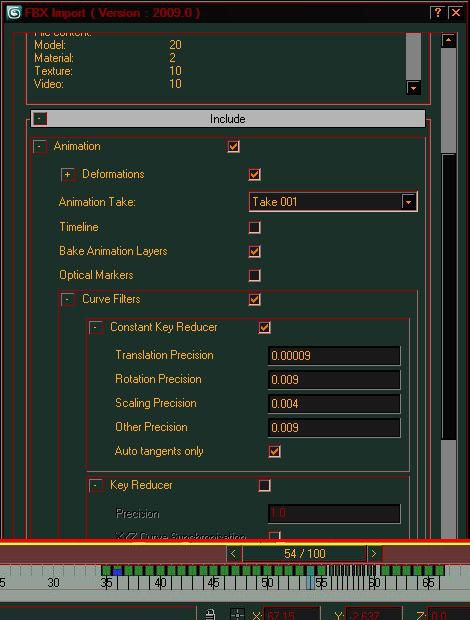Image resolution: width=470 pixels, height=620 pixels.
Task: Collapse the Curve Filters group
Action: tap(68, 299)
